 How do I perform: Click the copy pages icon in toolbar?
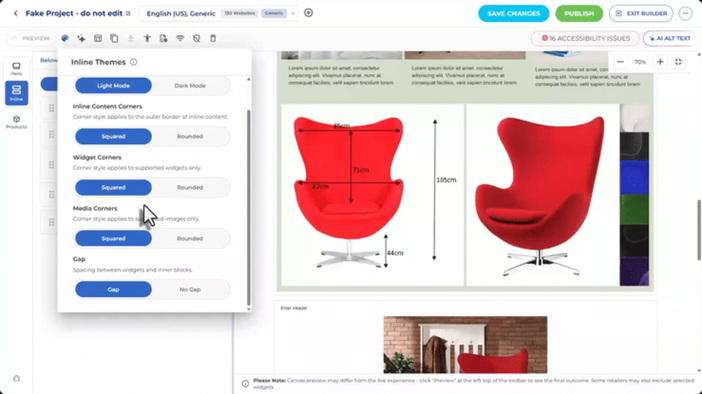point(114,39)
